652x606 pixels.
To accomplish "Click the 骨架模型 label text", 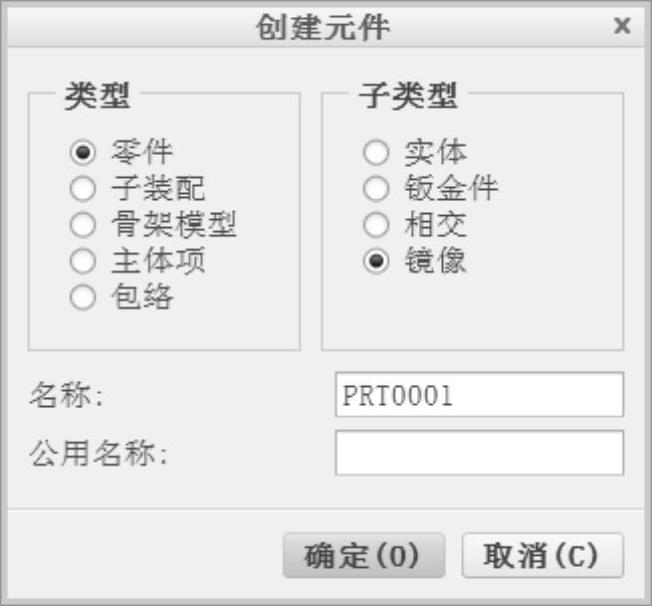I will pos(173,224).
